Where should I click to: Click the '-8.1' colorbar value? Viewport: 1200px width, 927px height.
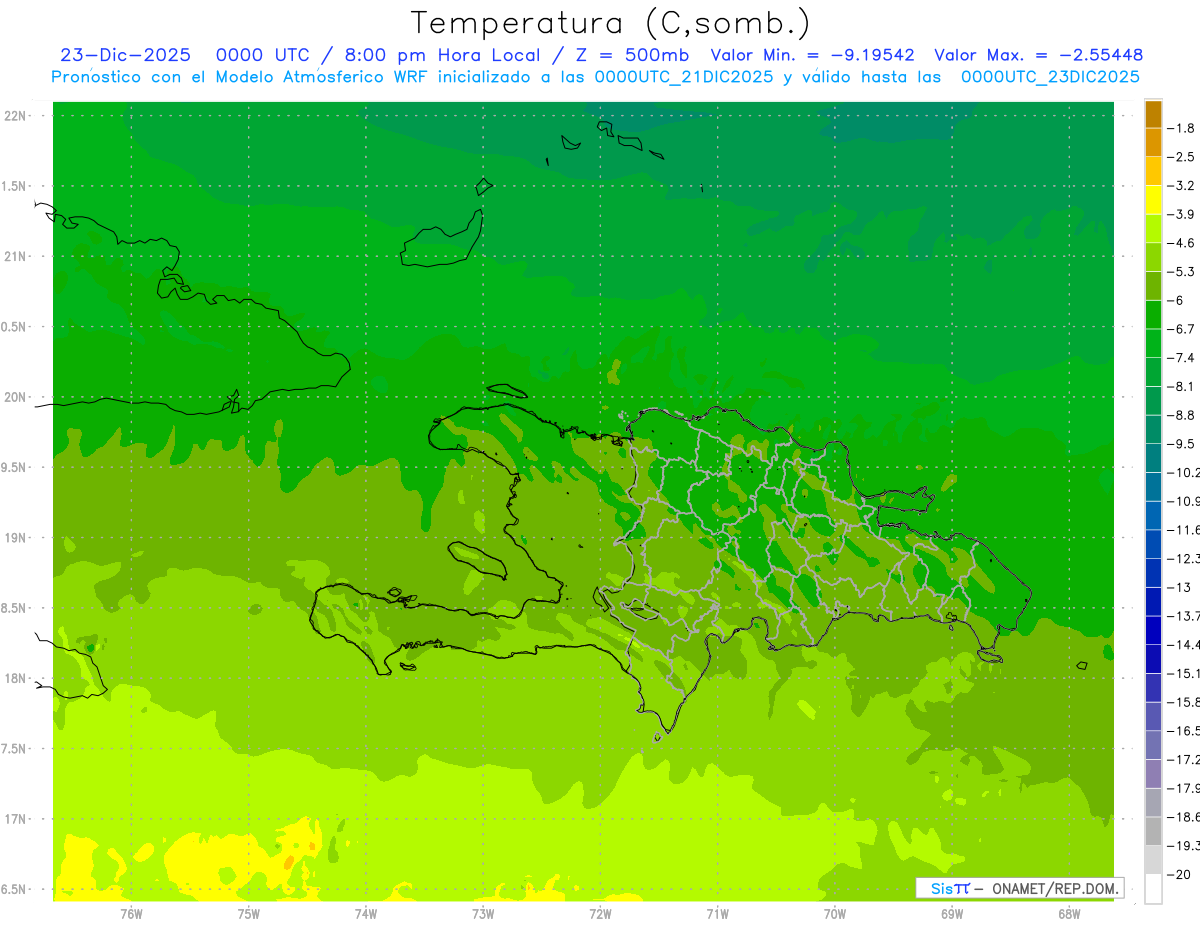point(1182,387)
